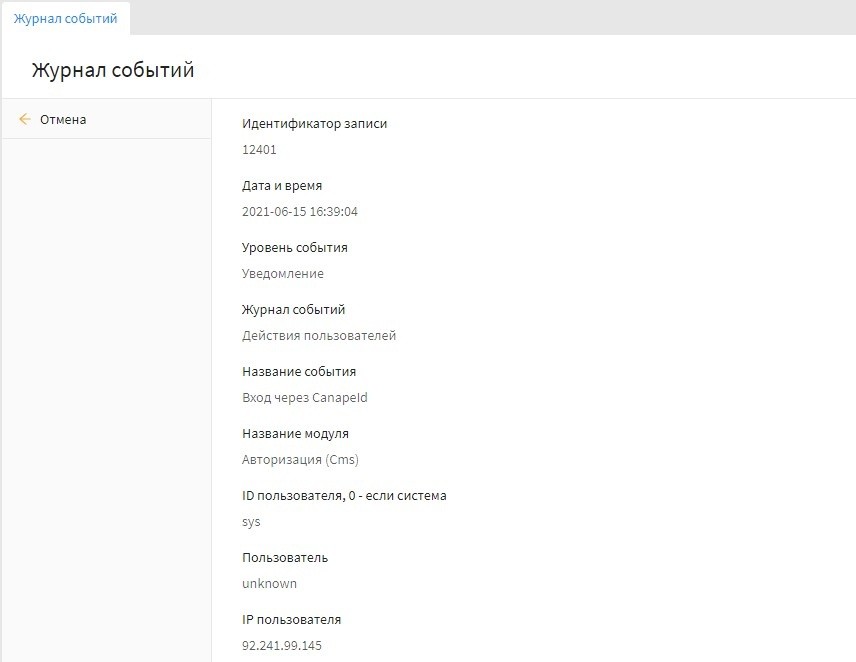
Task: Click the ID пользователя field label
Action: click(344, 496)
